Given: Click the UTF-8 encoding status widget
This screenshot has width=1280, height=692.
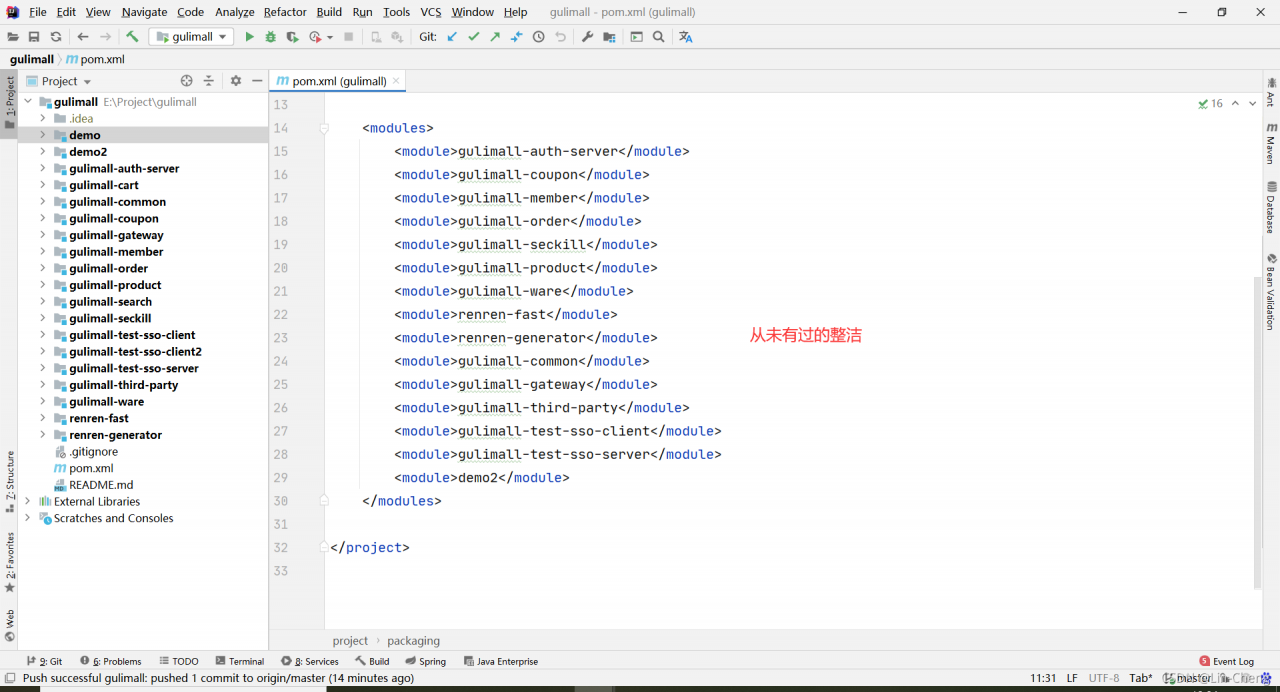Looking at the screenshot, I should (x=1104, y=678).
